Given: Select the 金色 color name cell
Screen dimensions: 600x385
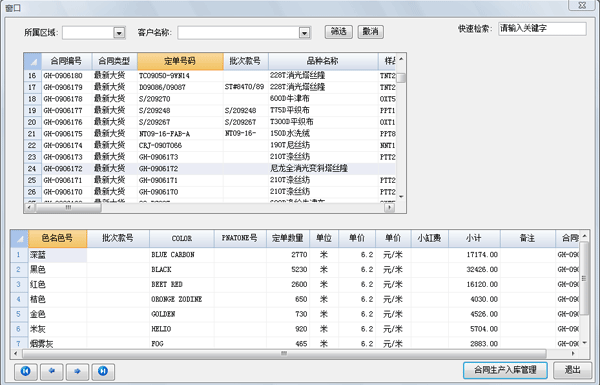Looking at the screenshot, I should pos(57,314).
